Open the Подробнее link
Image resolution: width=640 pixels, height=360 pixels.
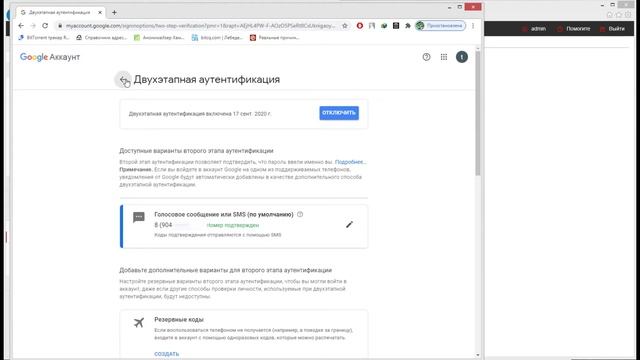coord(350,162)
